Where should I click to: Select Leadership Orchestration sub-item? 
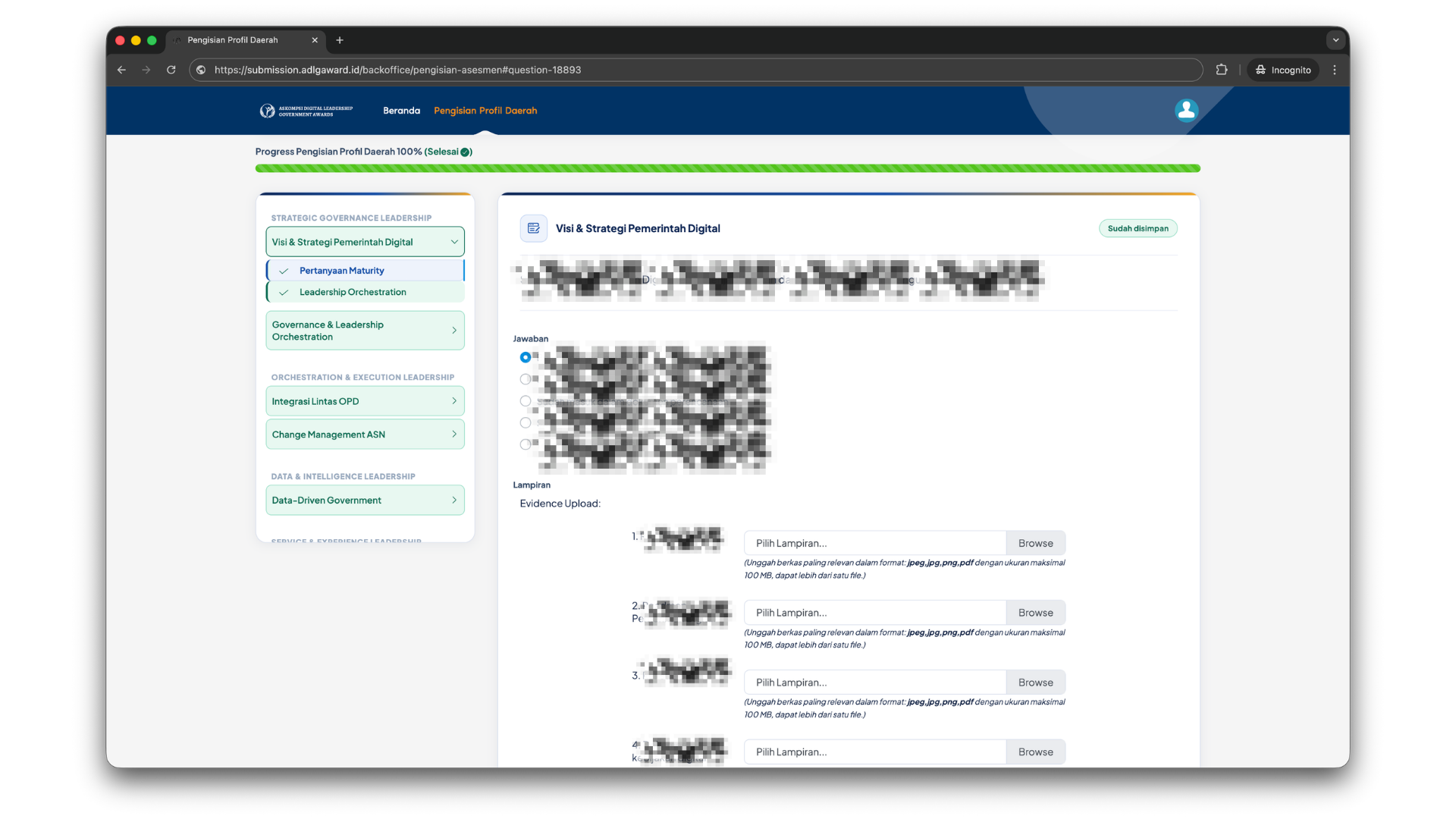click(365, 292)
